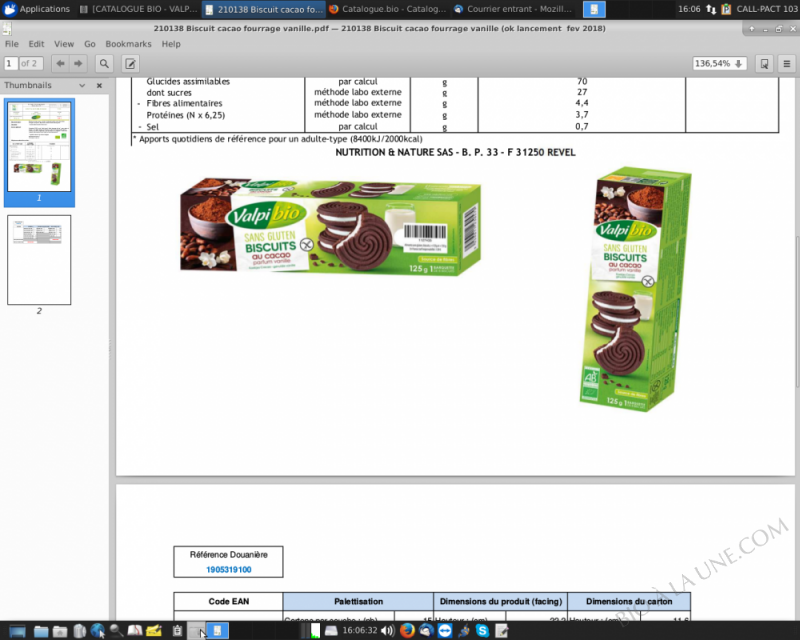Click the CALL-PACT 103 user label
Viewport: 800px width, 640px height.
point(767,9)
